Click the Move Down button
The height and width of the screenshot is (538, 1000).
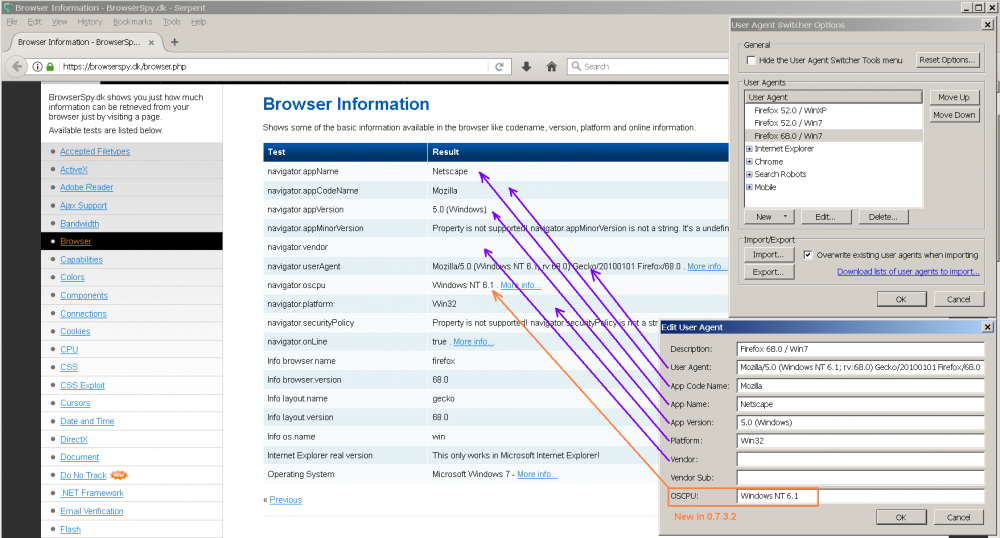[953, 115]
